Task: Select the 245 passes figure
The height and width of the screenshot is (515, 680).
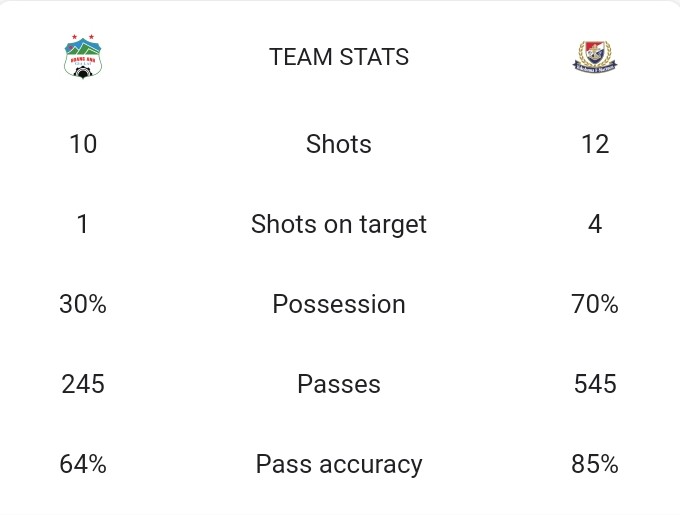Action: click(83, 384)
